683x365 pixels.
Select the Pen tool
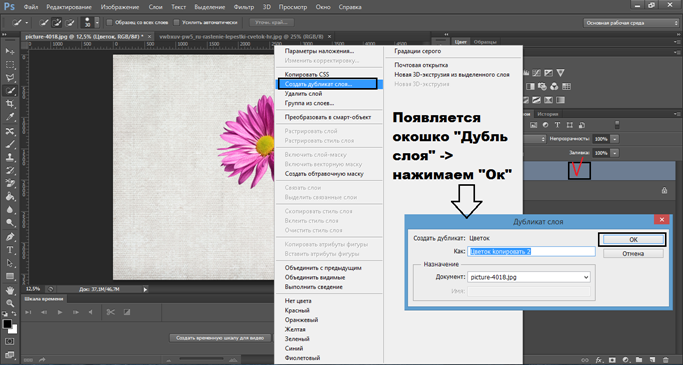[10, 237]
